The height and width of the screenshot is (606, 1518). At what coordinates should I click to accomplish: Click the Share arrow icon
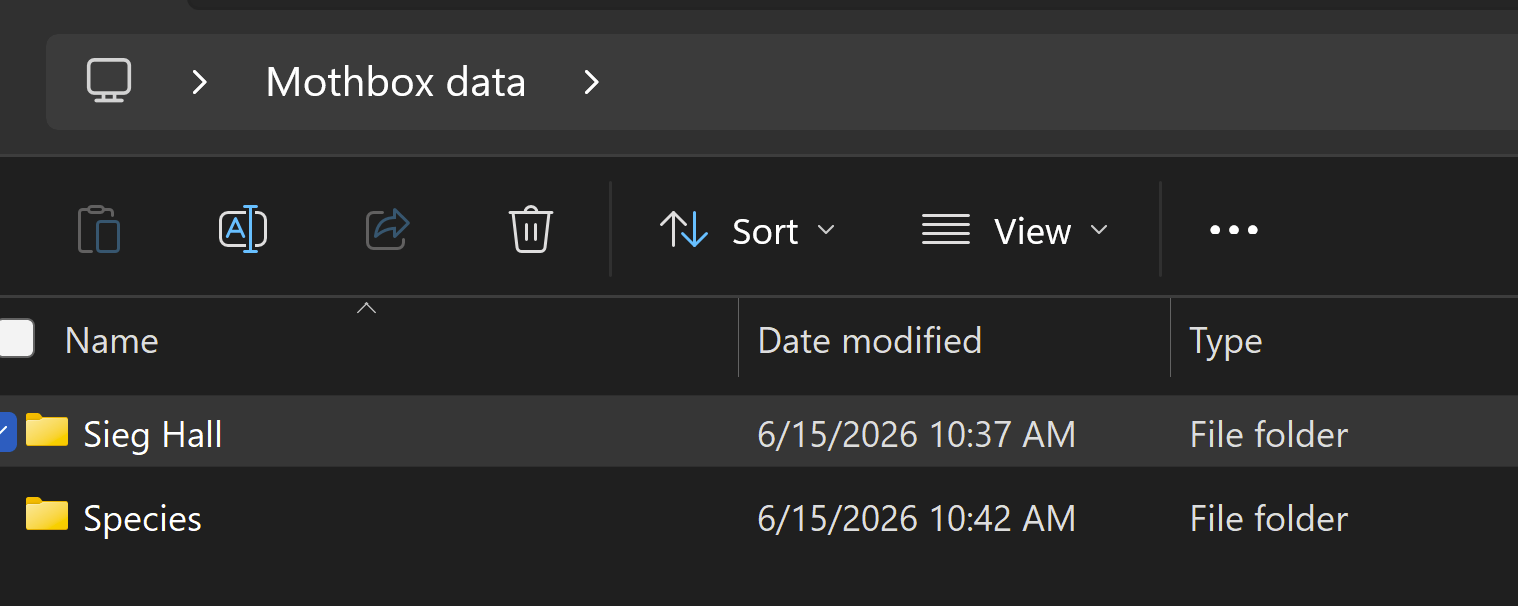click(388, 229)
